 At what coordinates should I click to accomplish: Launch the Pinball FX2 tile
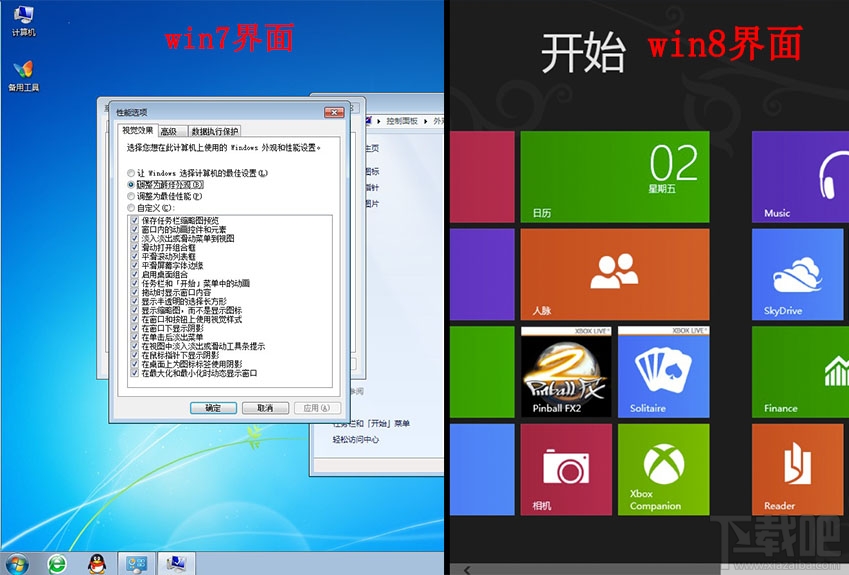[x=566, y=371]
